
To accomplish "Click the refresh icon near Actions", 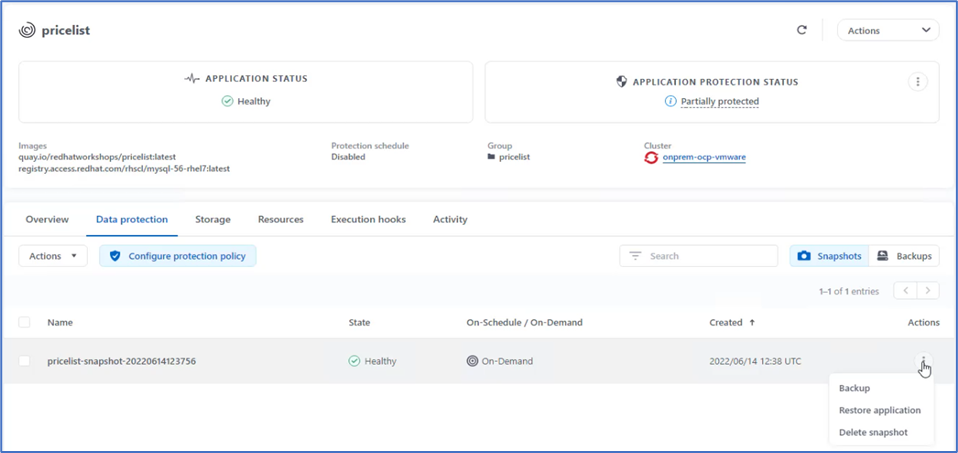I will click(x=801, y=30).
